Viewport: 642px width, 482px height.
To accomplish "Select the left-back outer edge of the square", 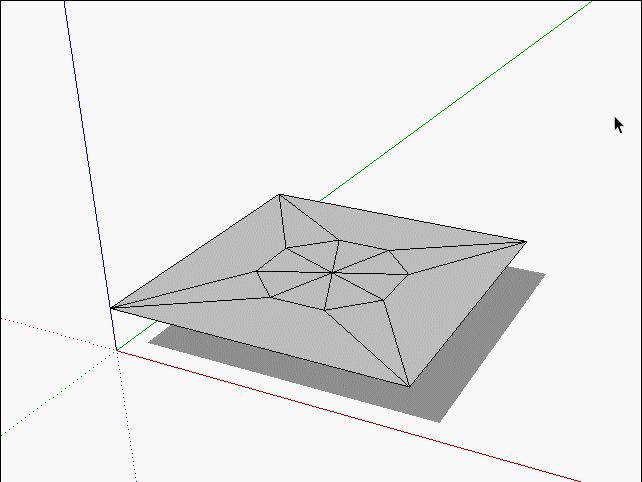I will (x=196, y=251).
